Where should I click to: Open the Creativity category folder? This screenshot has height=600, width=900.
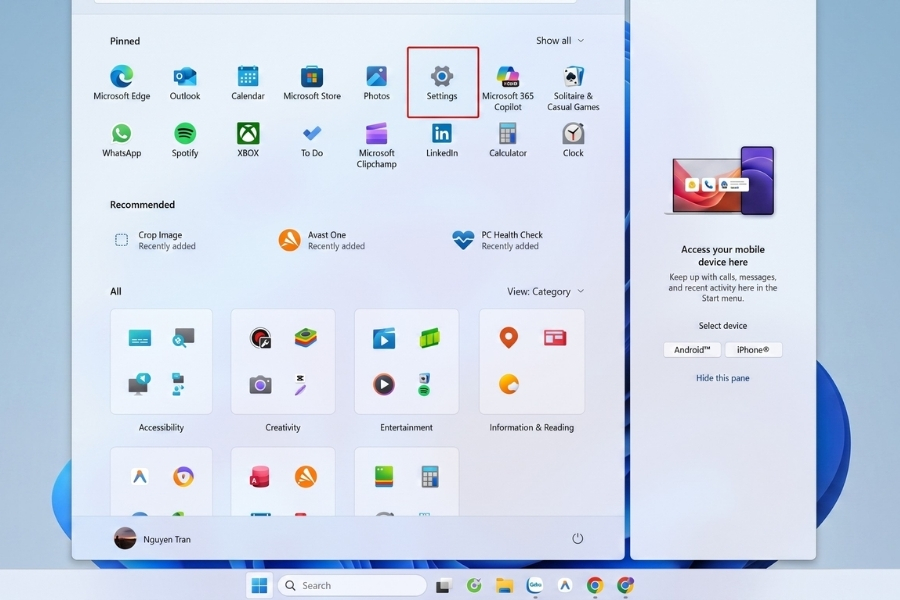(283, 361)
